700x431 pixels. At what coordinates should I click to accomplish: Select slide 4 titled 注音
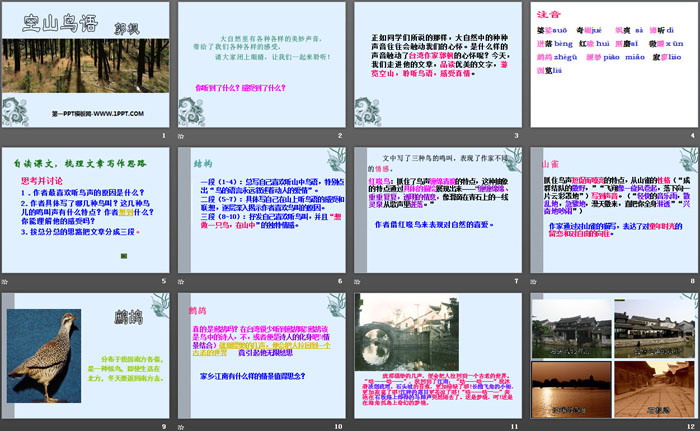tap(614, 65)
